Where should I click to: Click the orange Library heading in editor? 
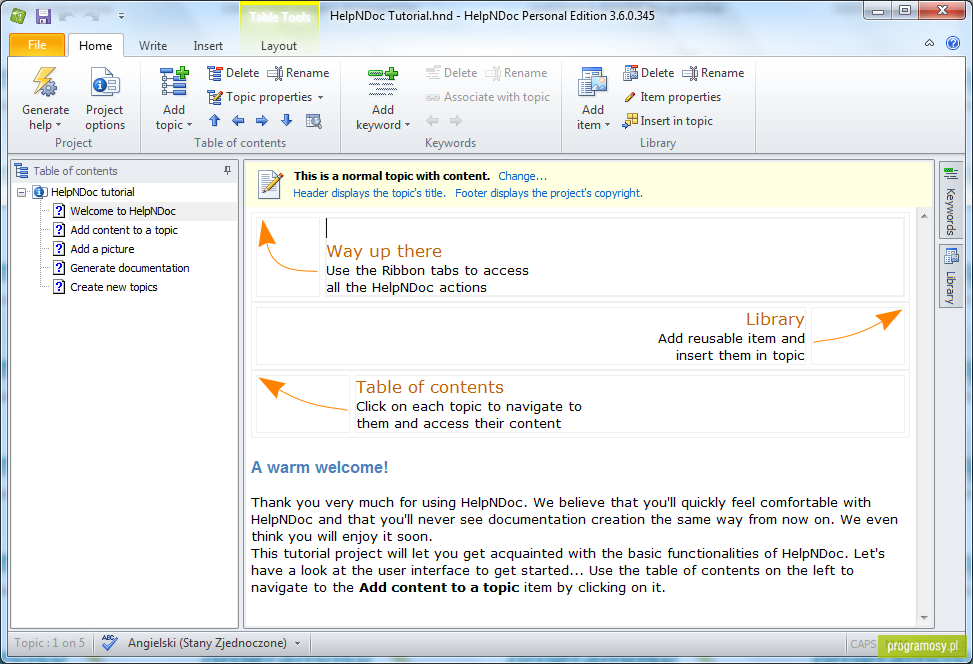[x=775, y=319]
